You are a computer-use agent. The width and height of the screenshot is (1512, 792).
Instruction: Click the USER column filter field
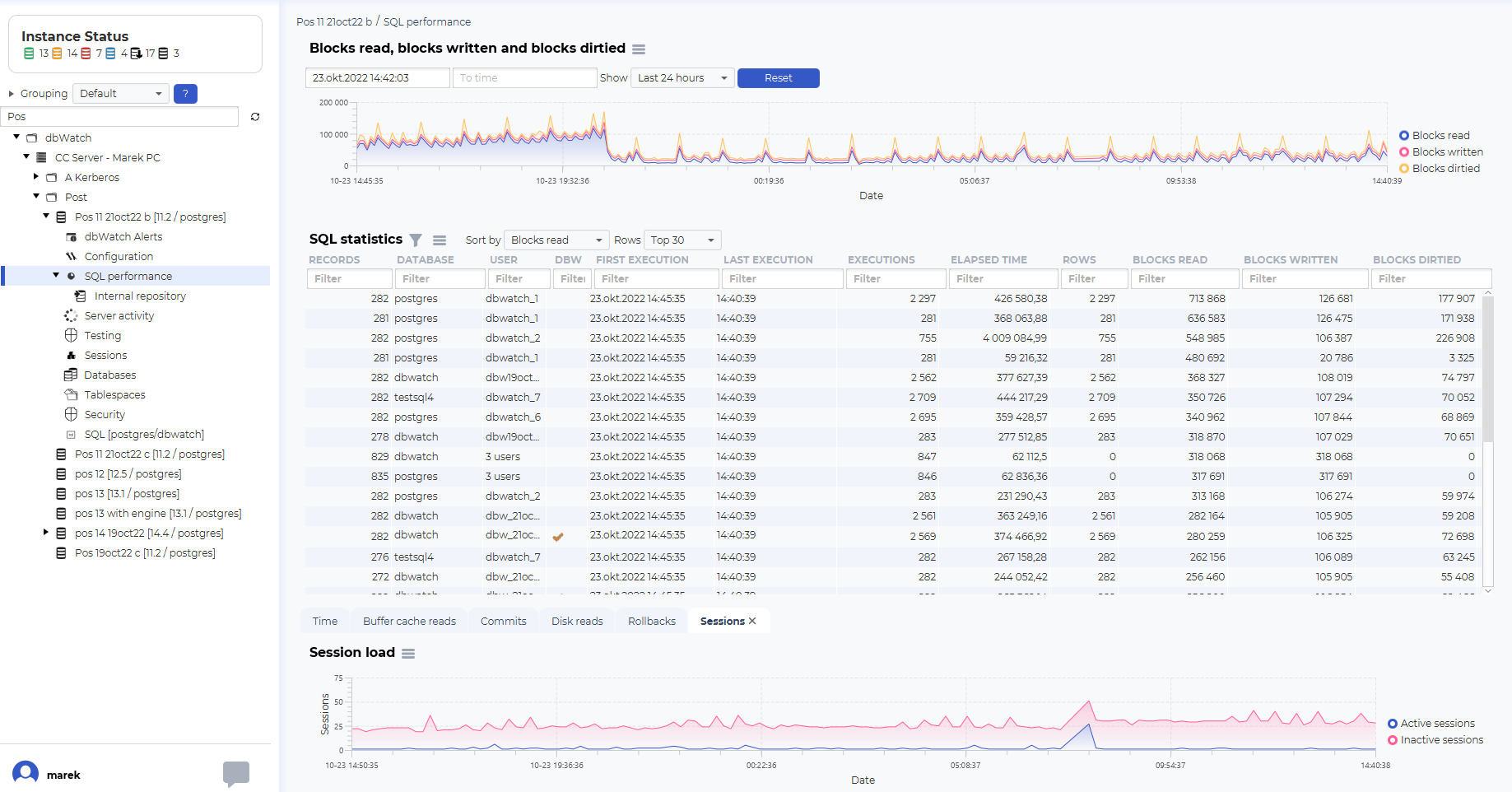click(x=519, y=279)
